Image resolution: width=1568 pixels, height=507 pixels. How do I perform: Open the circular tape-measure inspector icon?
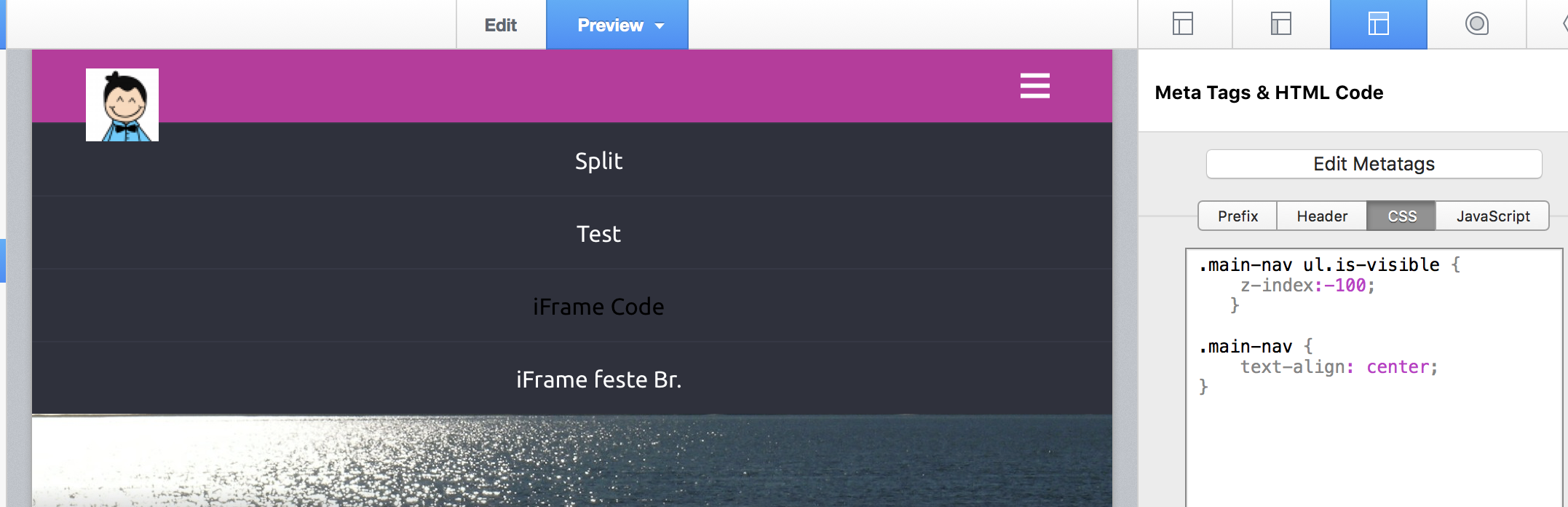click(1476, 24)
